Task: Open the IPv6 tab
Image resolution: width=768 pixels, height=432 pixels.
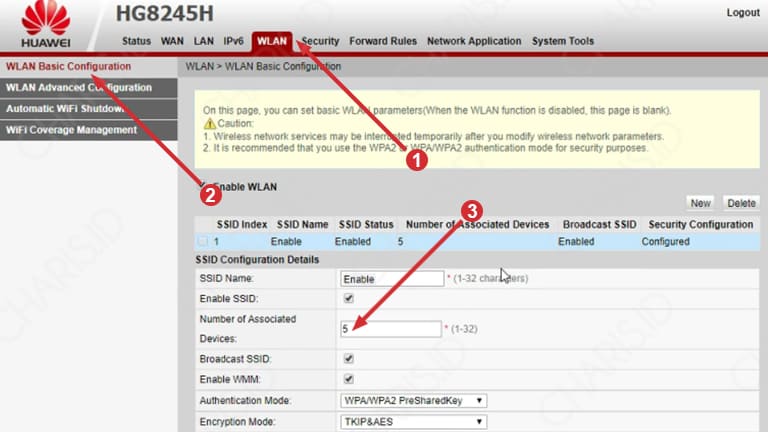Action: [233, 41]
